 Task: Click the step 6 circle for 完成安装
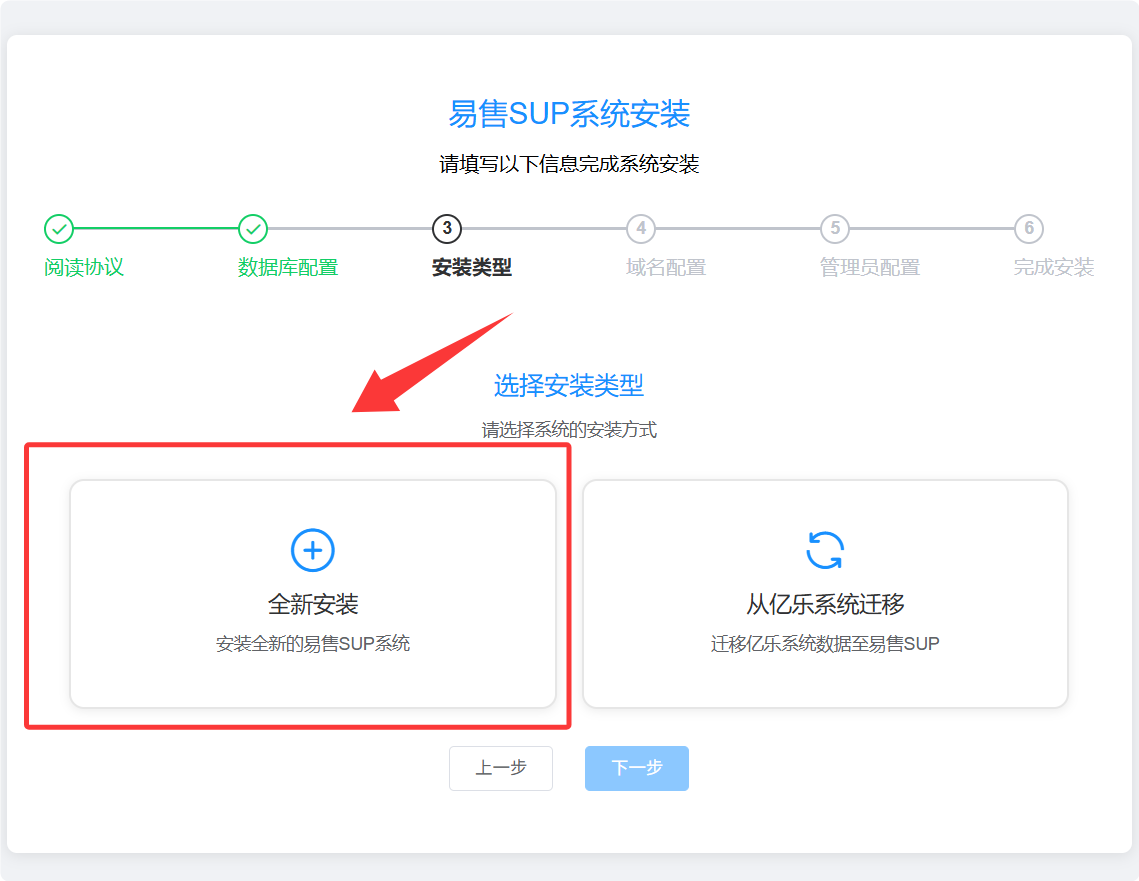[1028, 228]
